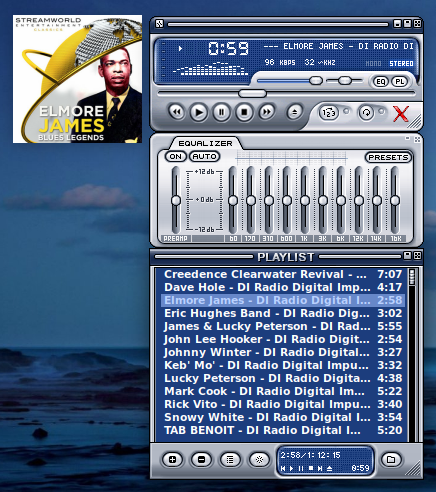The image size is (436, 492).
Task: Click the 6K equalizer band slider
Action: tap(341, 200)
